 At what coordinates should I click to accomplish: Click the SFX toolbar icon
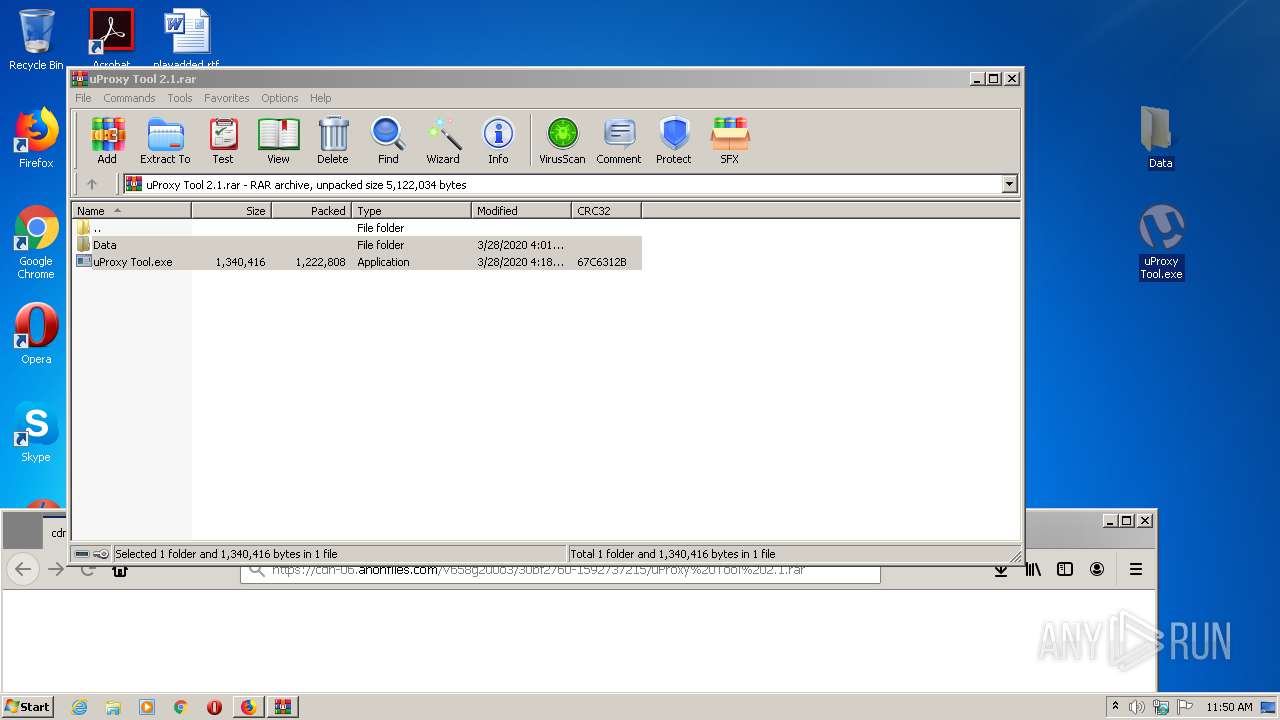730,140
